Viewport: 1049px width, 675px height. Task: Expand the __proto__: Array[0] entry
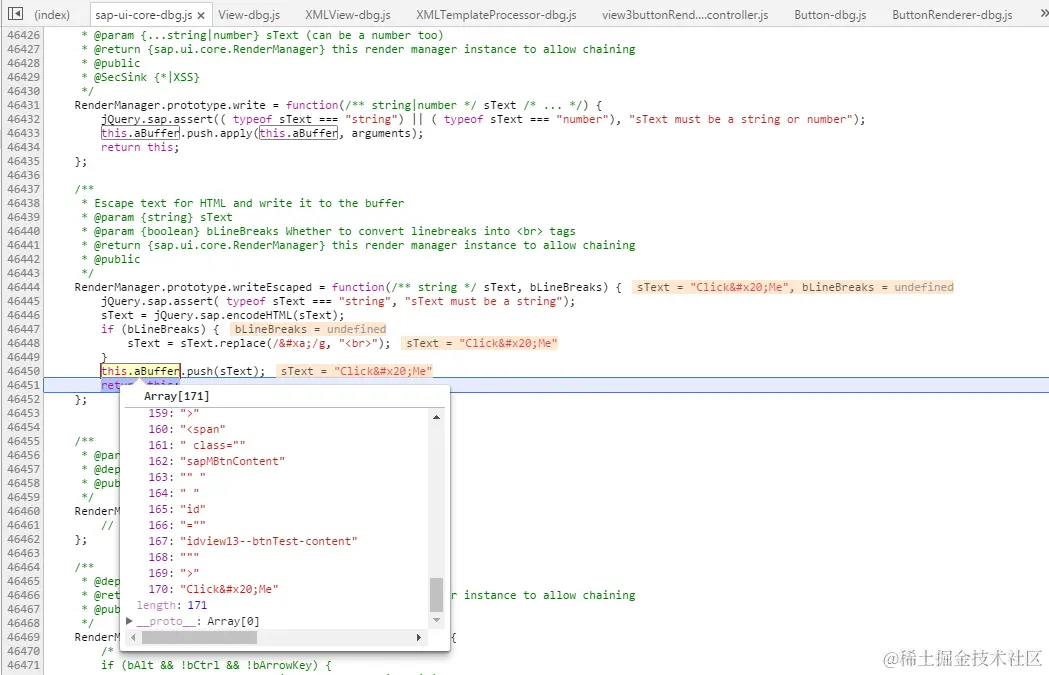129,621
